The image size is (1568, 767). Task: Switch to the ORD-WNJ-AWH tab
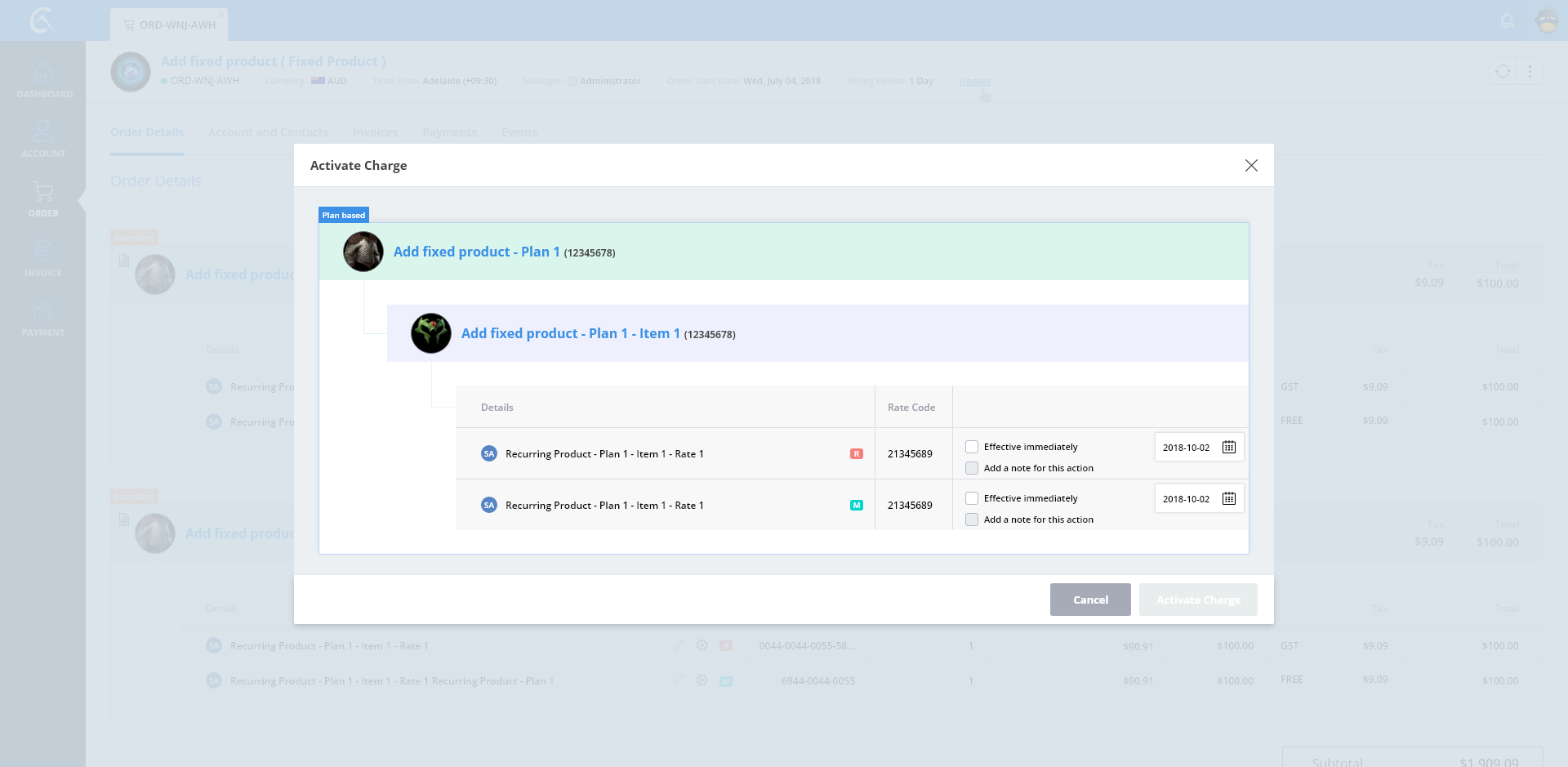pos(170,25)
